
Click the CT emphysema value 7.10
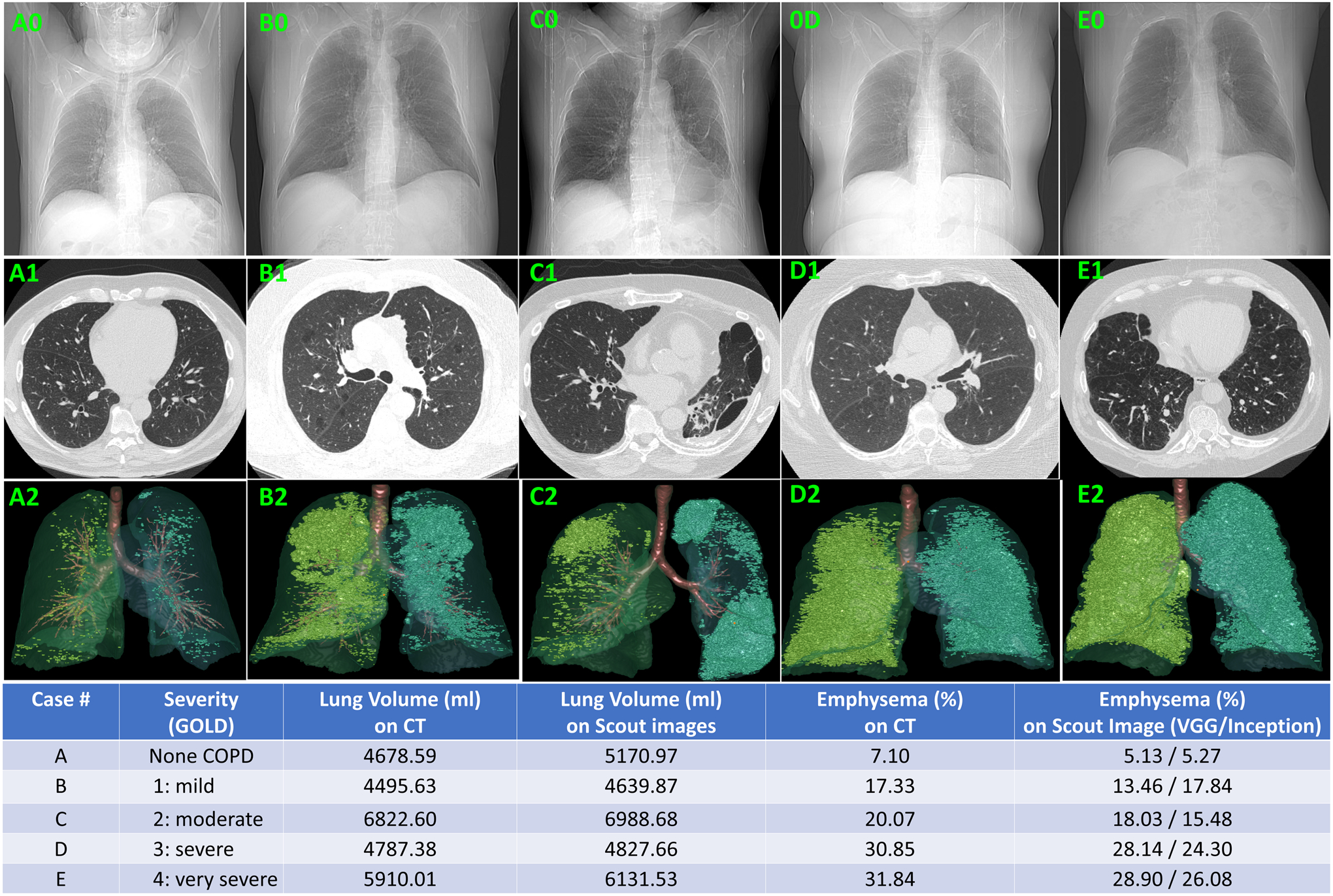(890, 755)
